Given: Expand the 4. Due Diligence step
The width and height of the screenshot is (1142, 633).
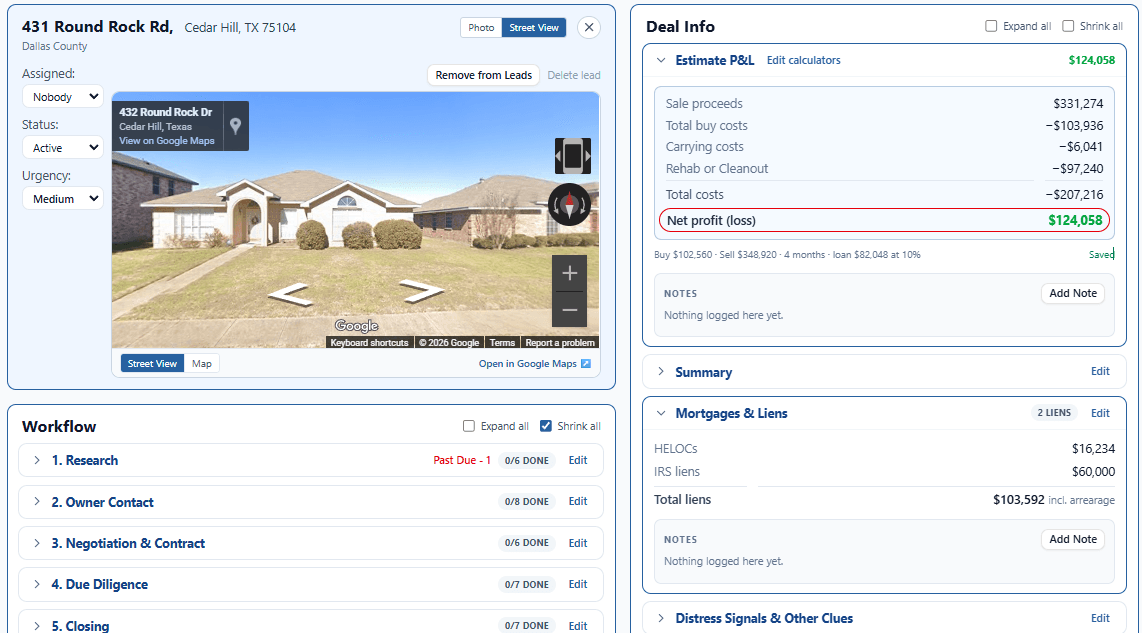Looking at the screenshot, I should coord(36,584).
